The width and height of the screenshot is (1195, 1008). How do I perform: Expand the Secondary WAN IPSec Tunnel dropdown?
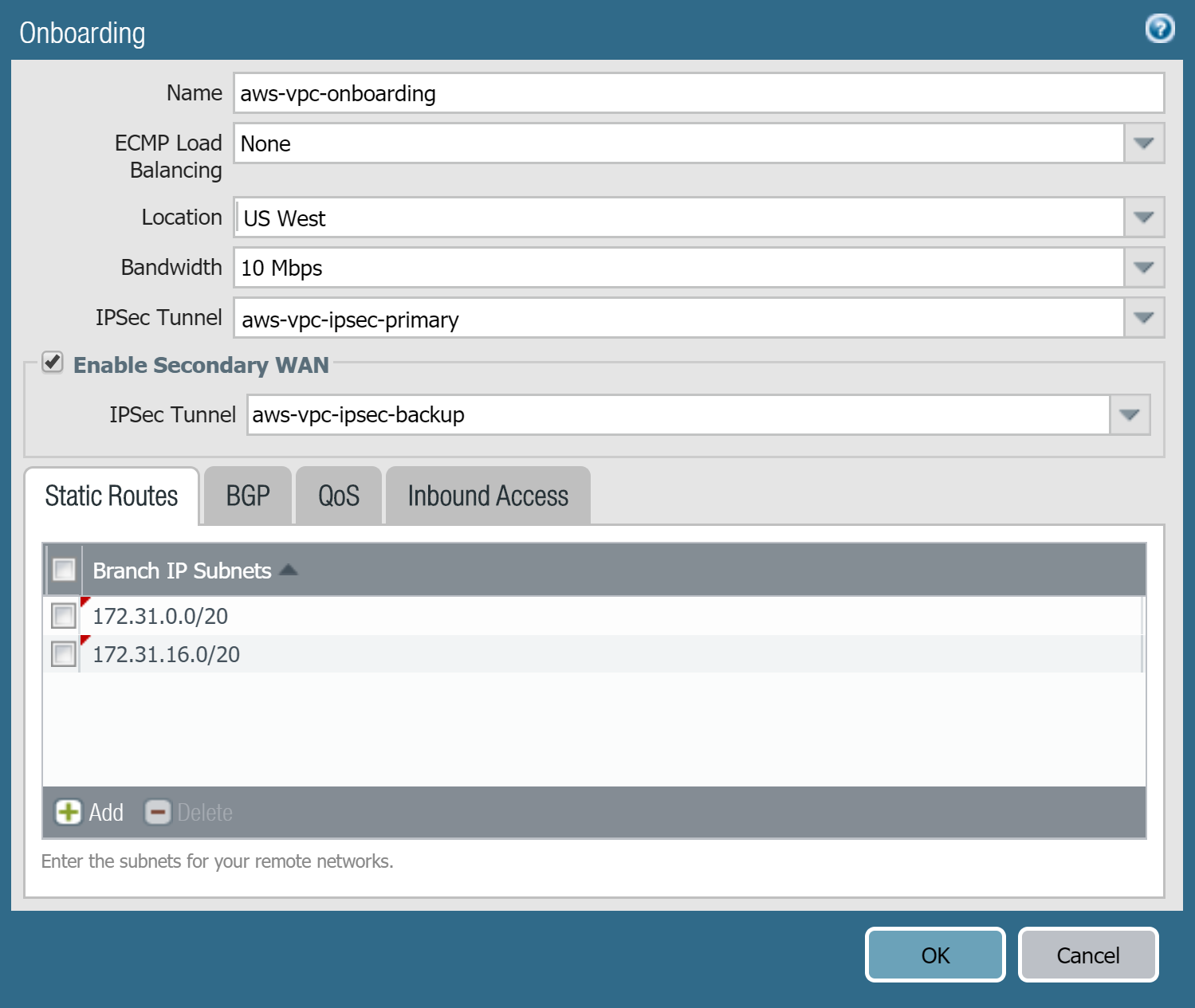point(1129,415)
